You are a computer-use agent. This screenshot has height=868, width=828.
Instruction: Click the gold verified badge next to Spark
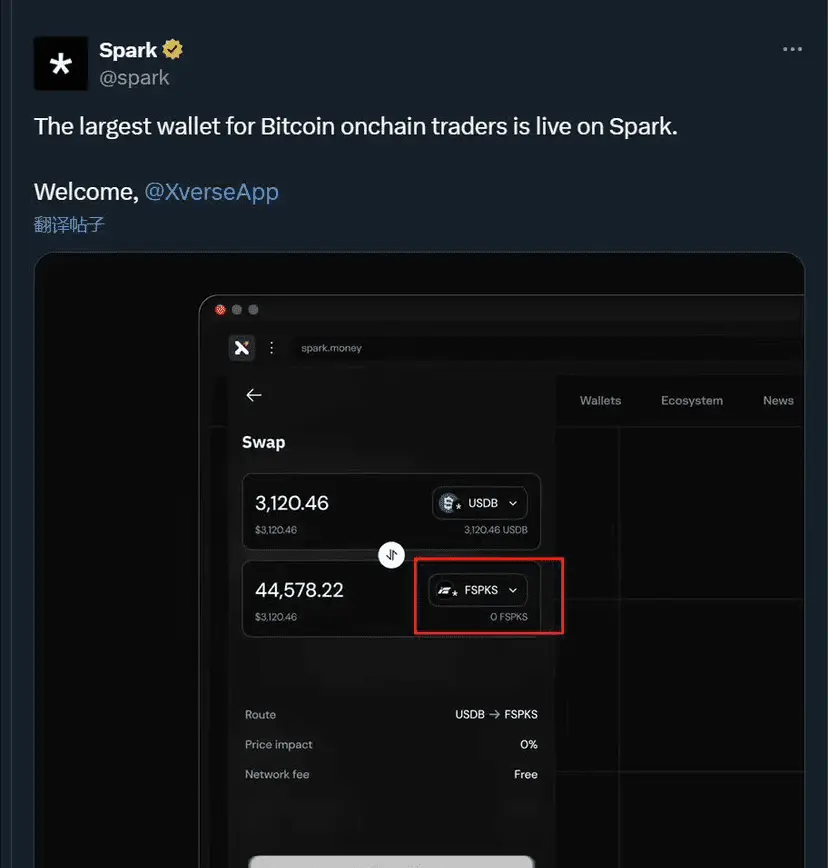coord(173,50)
